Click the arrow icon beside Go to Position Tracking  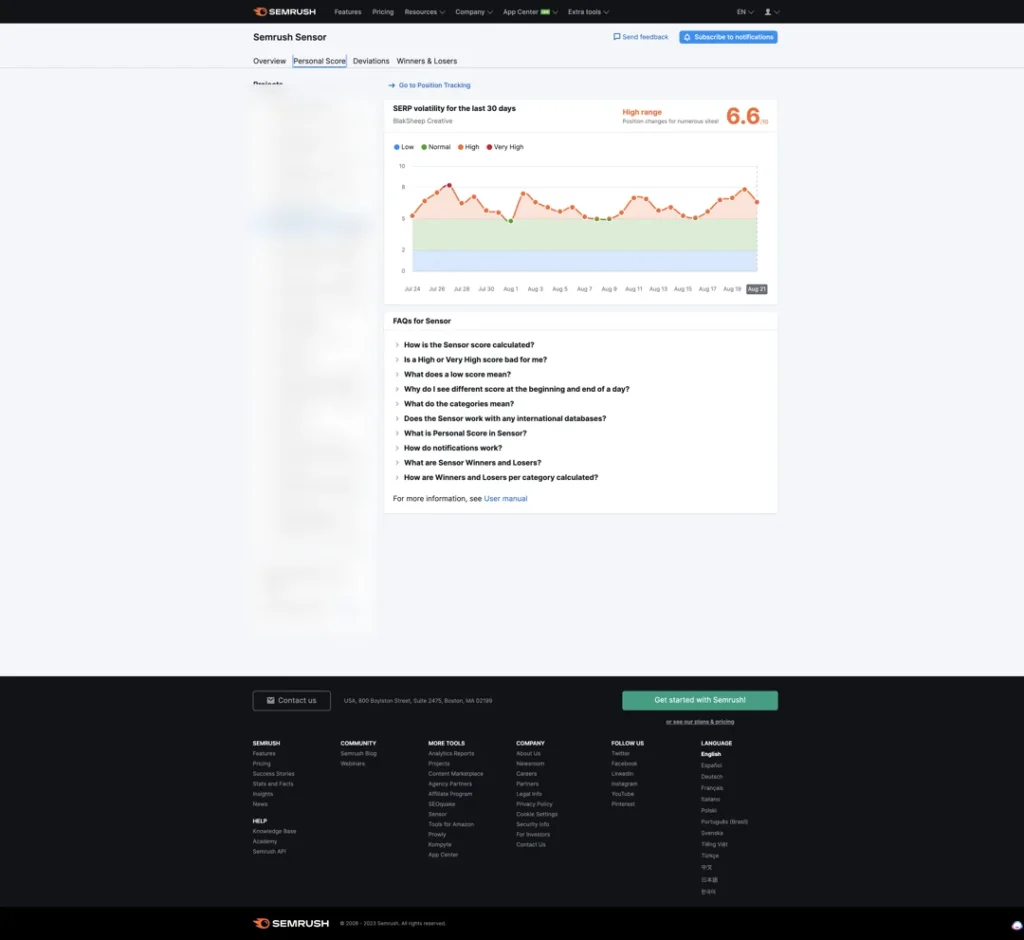tap(392, 85)
